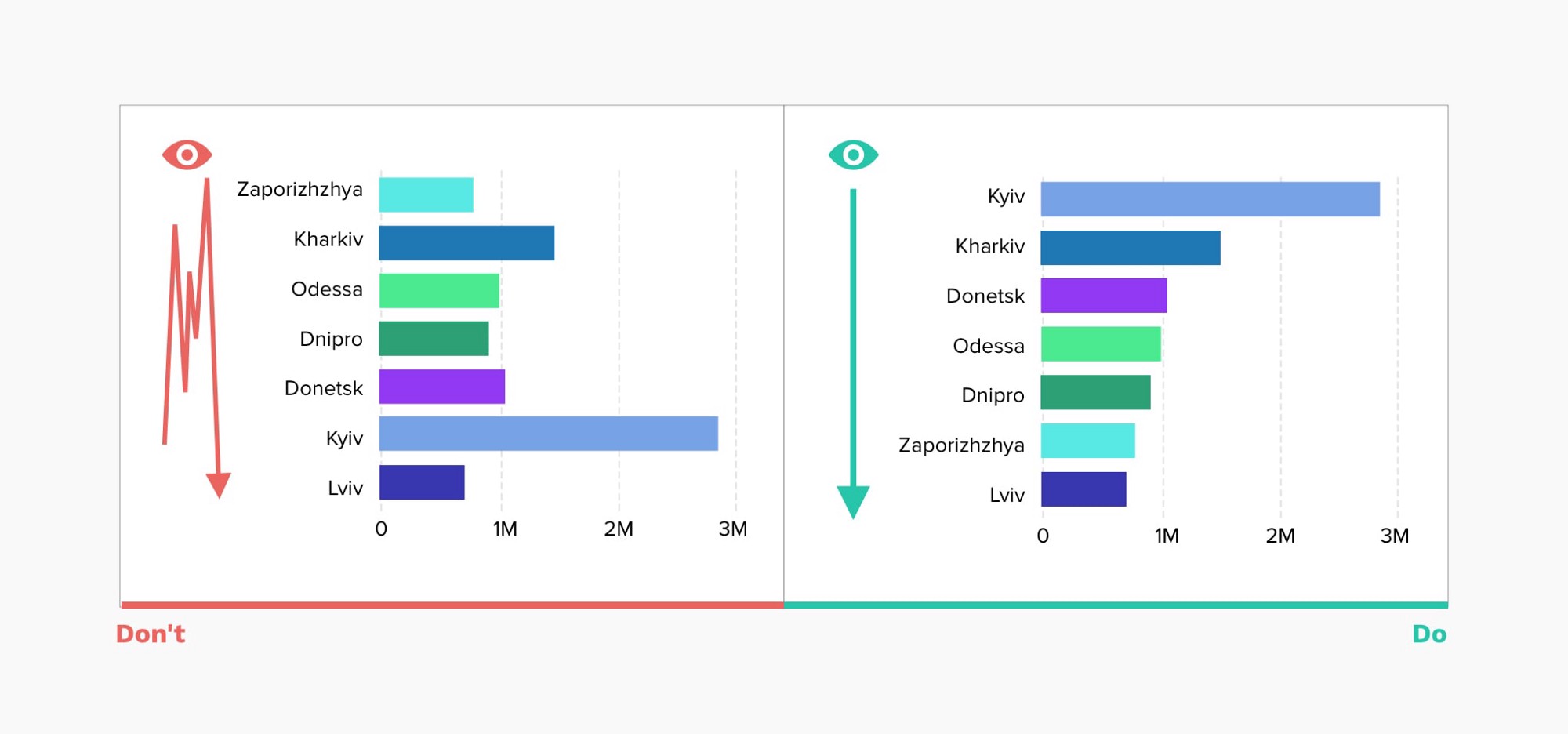Click the Zaporizhzhya label in left chart

tap(299, 190)
